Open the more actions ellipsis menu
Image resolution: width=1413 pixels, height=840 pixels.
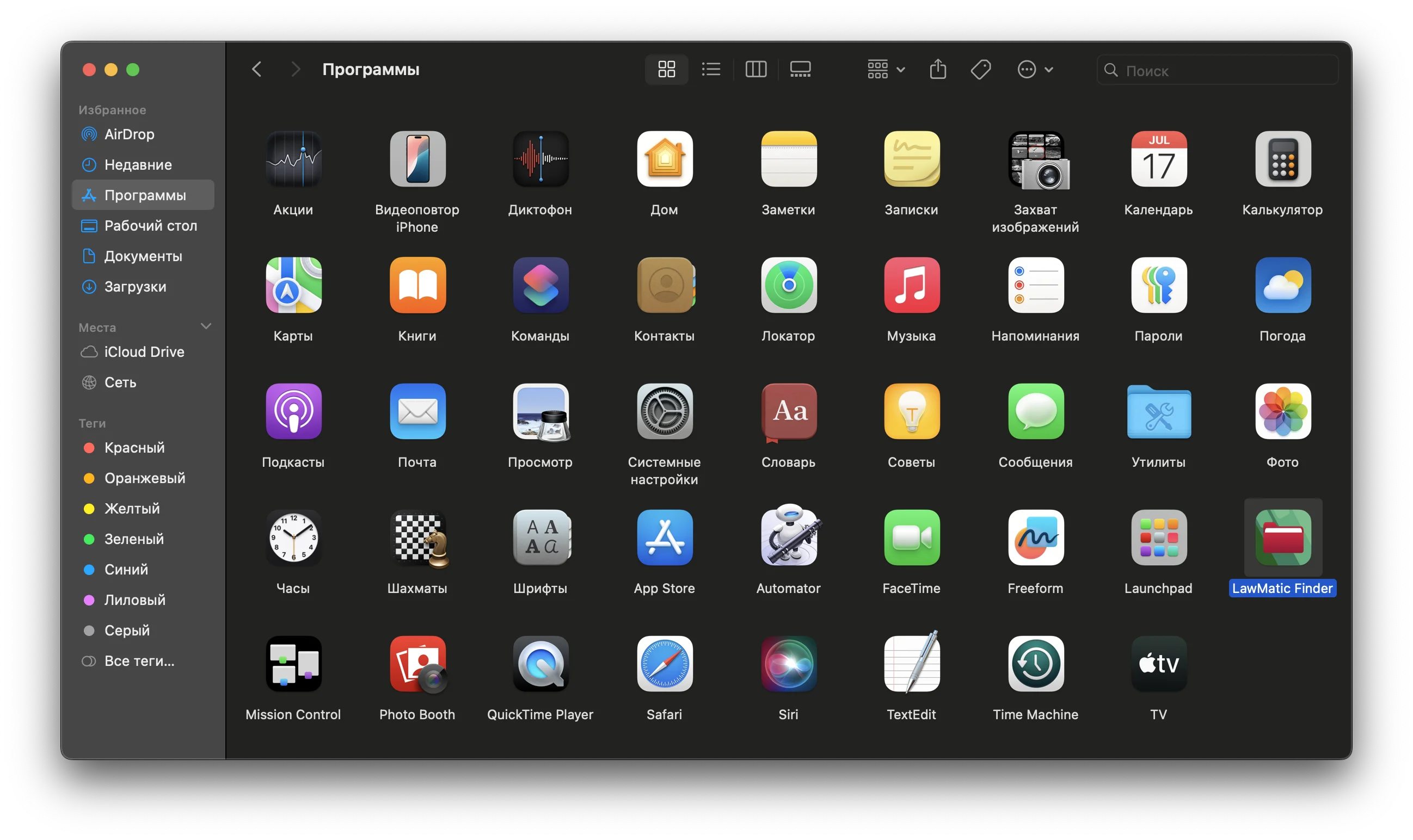pyautogui.click(x=1035, y=70)
